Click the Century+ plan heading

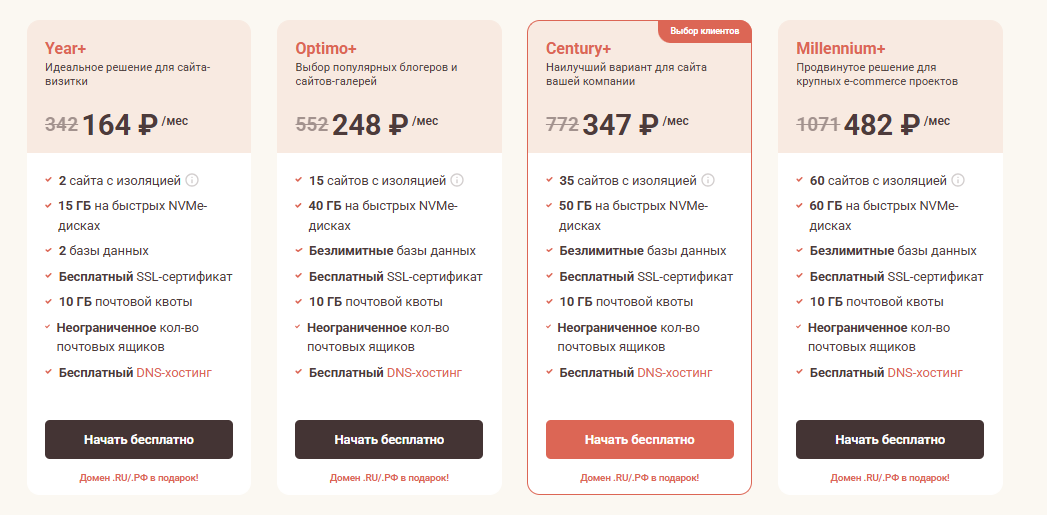click(x=578, y=48)
